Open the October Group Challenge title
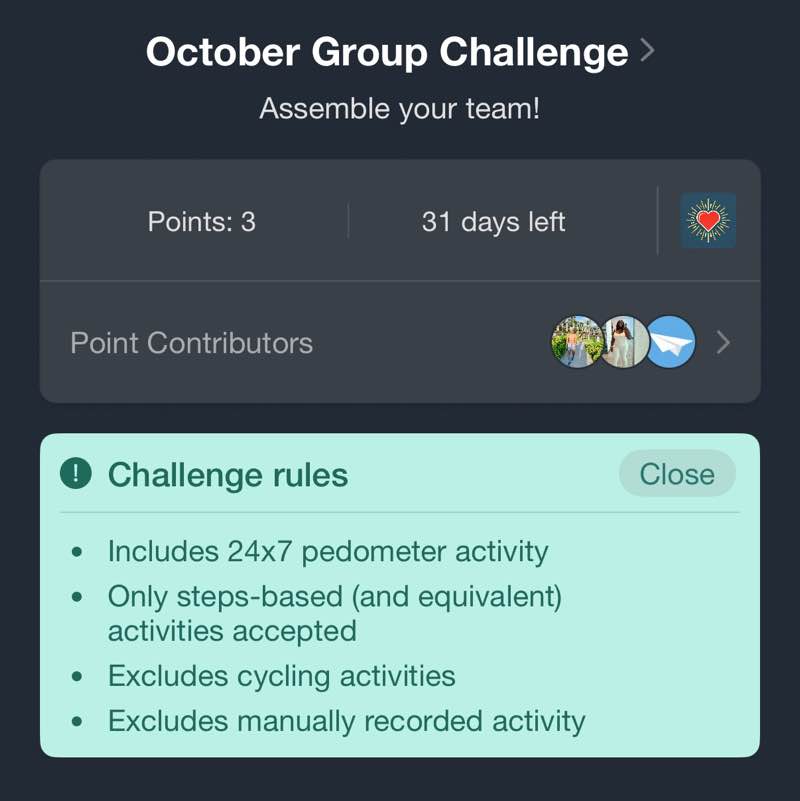Screen dimensions: 800x801 (387, 51)
